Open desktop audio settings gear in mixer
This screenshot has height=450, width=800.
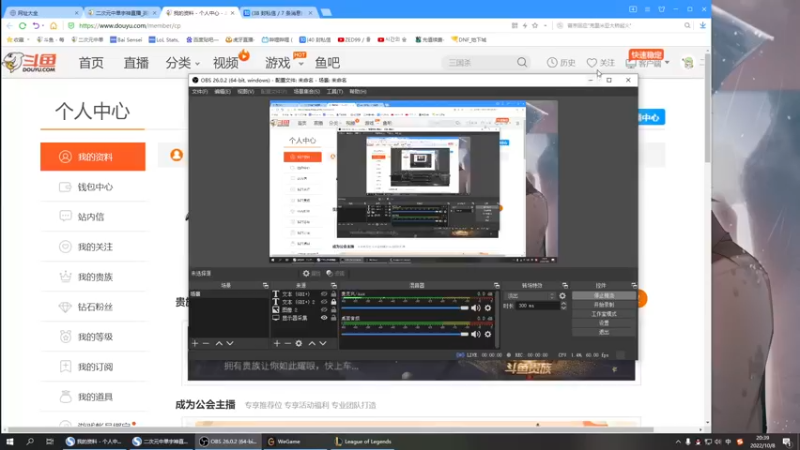click(488, 334)
